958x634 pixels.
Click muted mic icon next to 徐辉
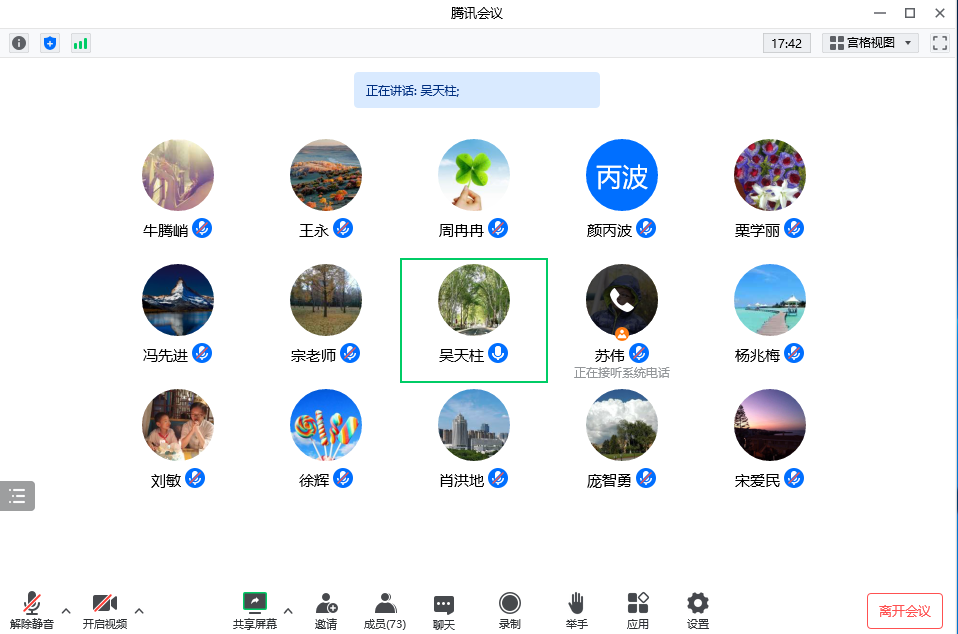[343, 478]
